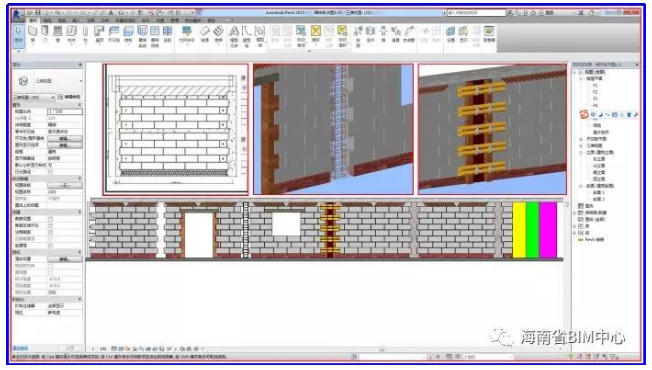Image resolution: width=652 pixels, height=370 pixels.
Task: Click Edit Type button in properties
Action: 69,97
